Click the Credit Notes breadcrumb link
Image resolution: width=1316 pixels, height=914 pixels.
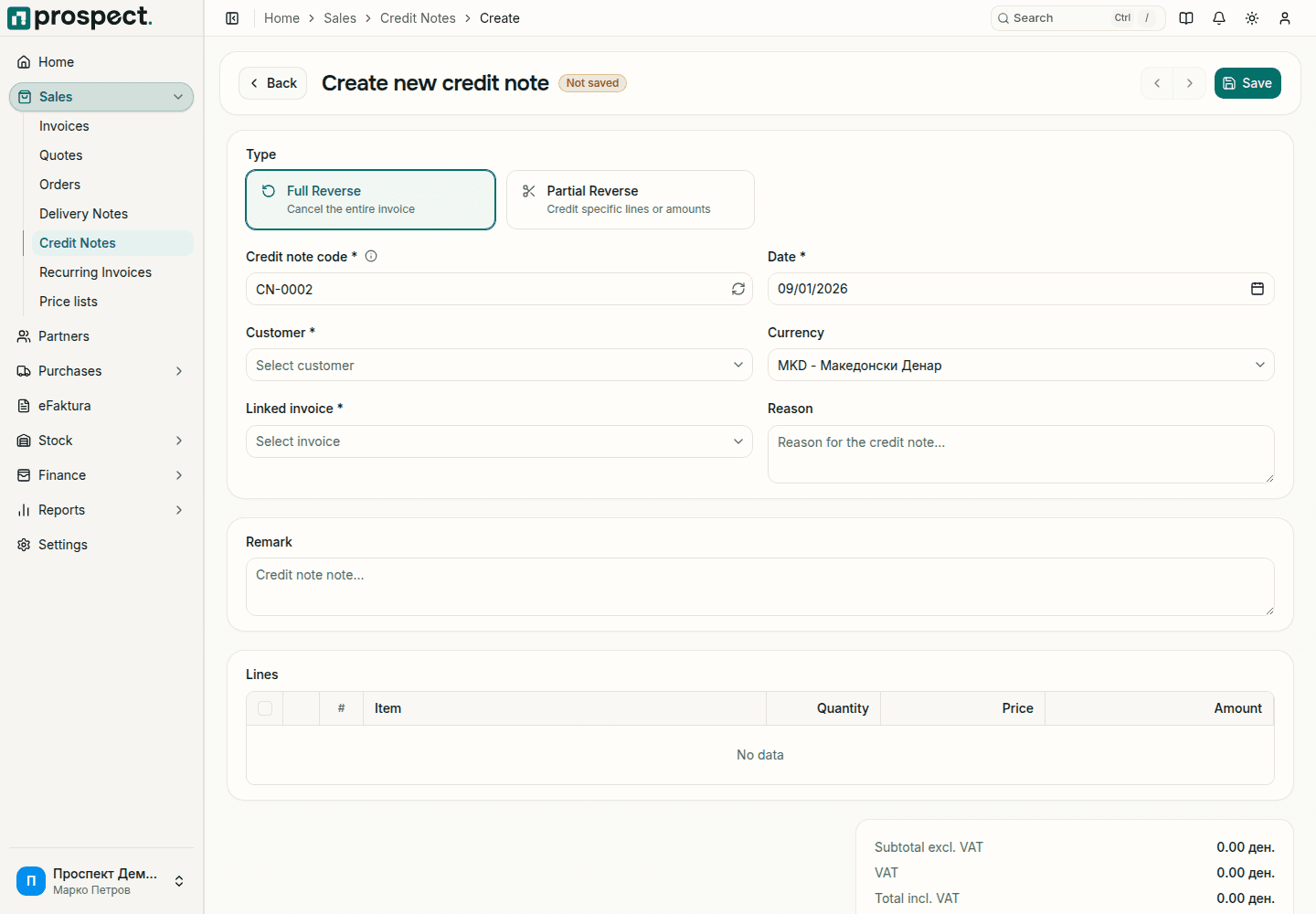click(x=418, y=18)
